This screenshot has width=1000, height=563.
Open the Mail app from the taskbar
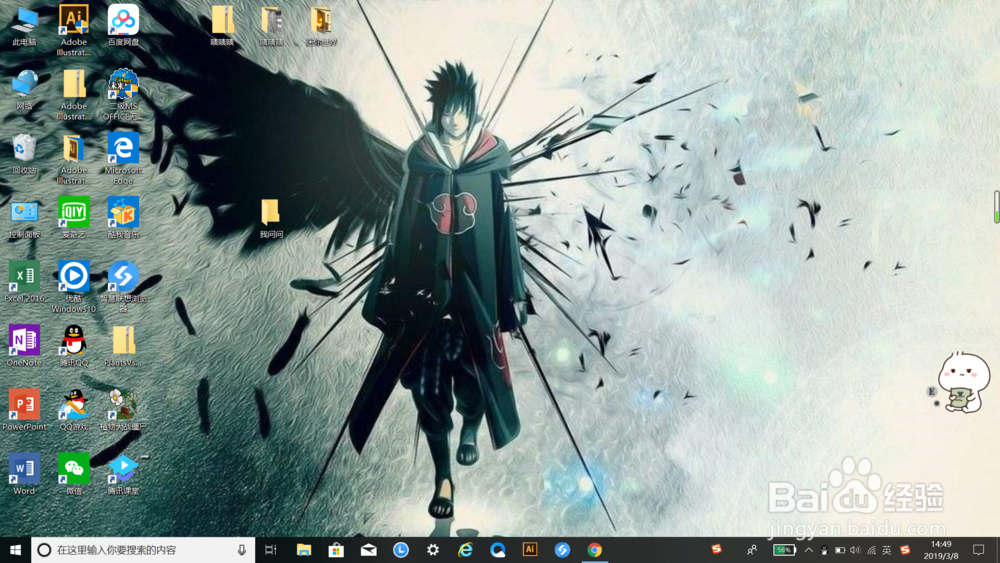[369, 550]
